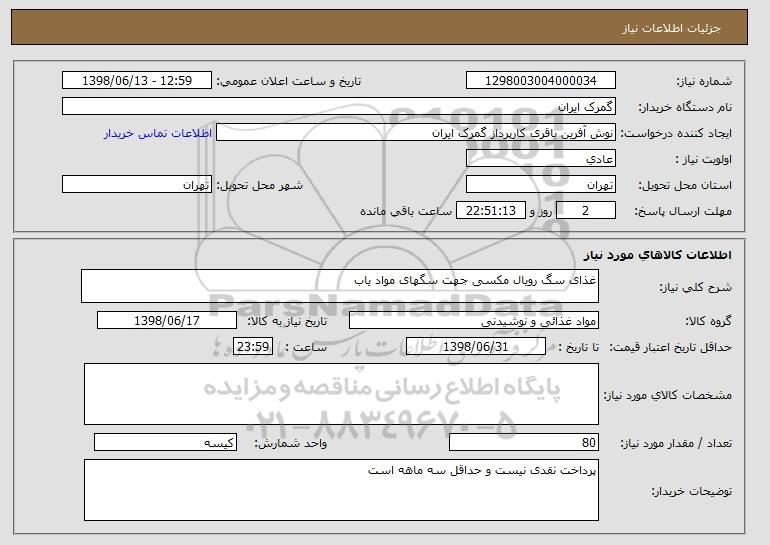Click the text ساعت باقی مانده
Viewport: 770px width, 545px height.
tap(406, 211)
